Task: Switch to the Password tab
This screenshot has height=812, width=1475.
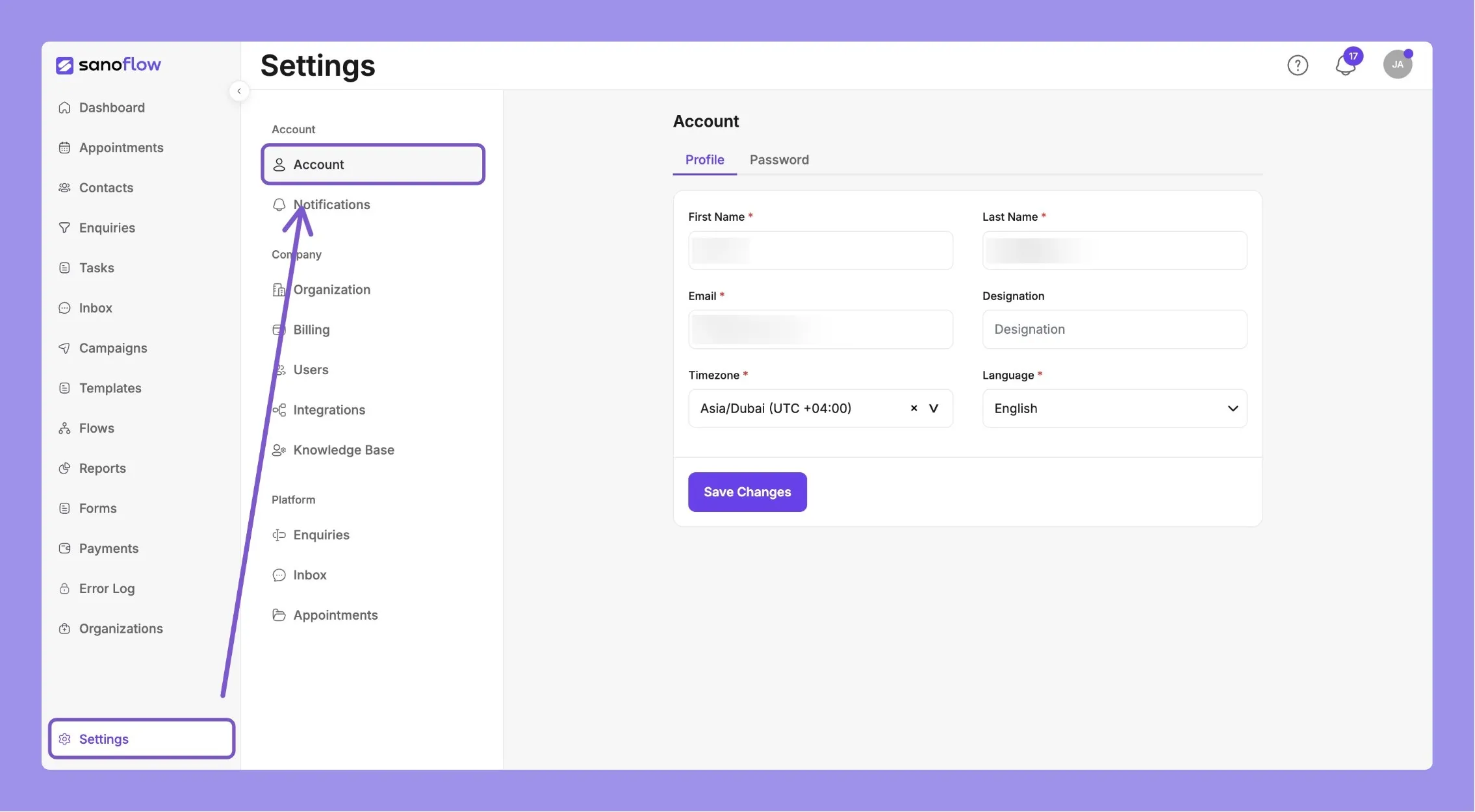Action: [x=779, y=160]
